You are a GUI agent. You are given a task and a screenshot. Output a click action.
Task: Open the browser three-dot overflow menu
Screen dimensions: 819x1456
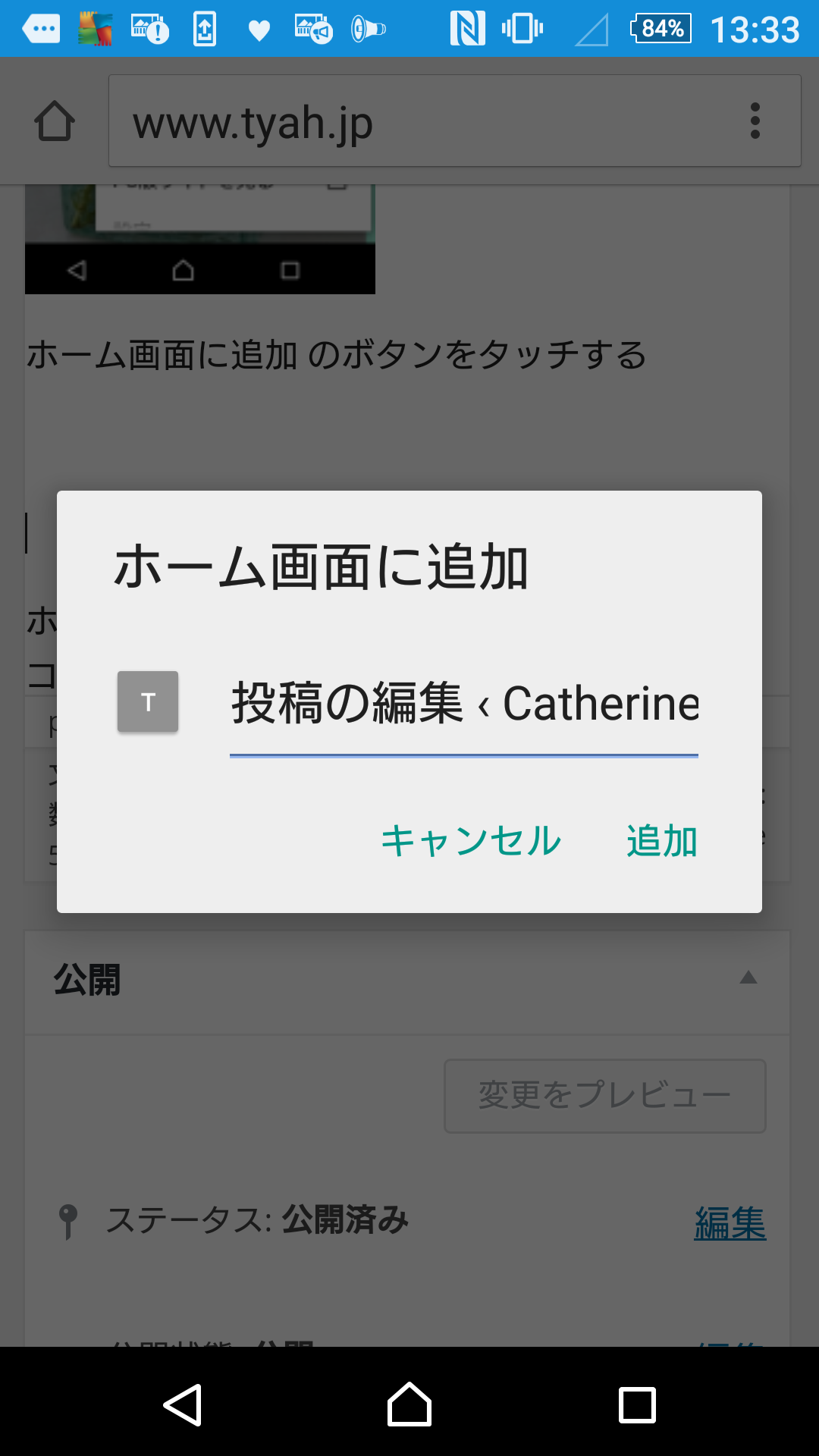[755, 121]
